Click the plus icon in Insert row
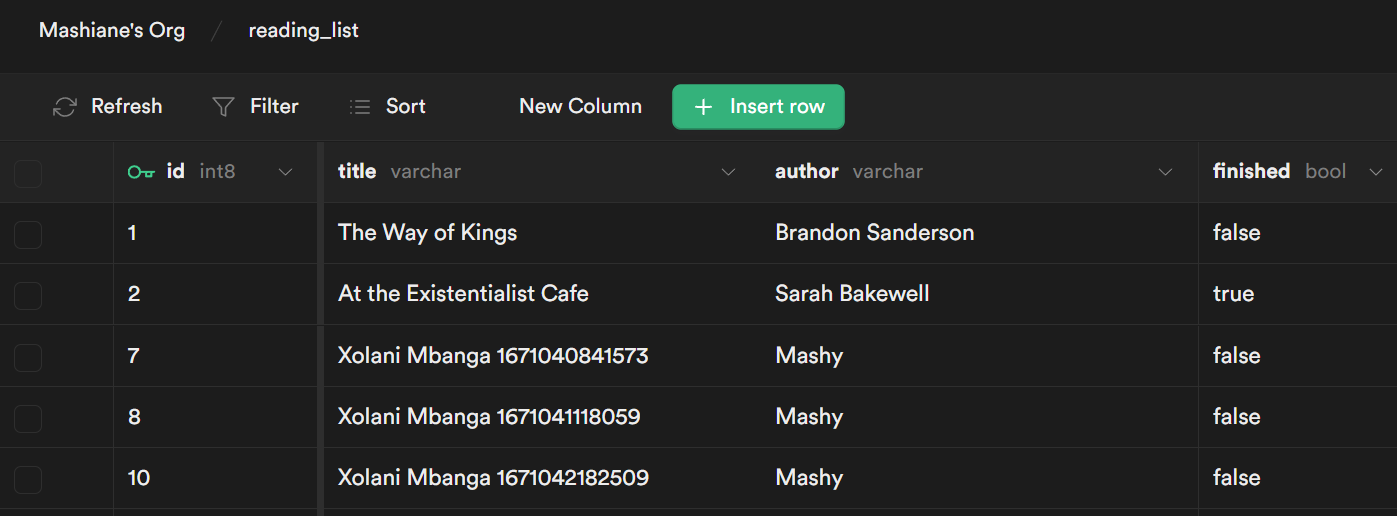The width and height of the screenshot is (1397, 516). pos(703,107)
